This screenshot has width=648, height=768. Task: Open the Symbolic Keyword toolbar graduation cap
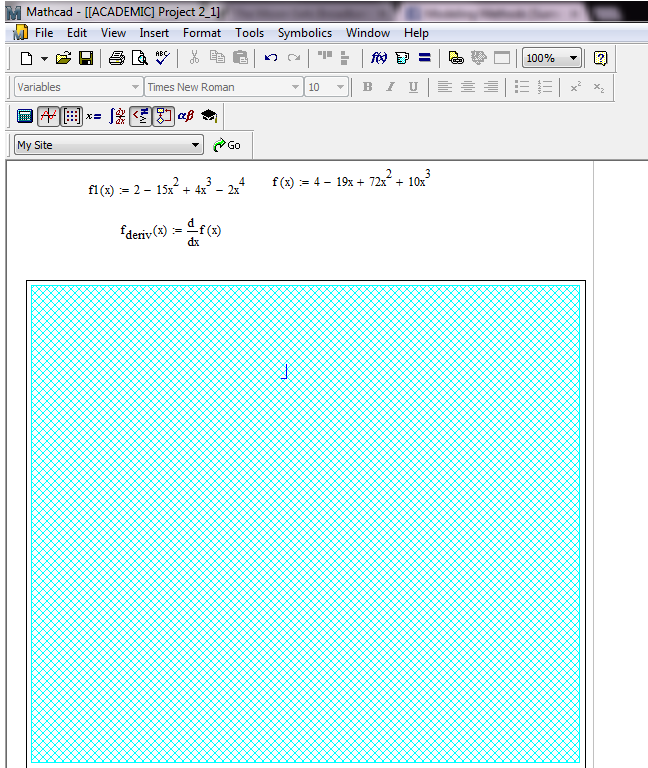click(x=209, y=116)
